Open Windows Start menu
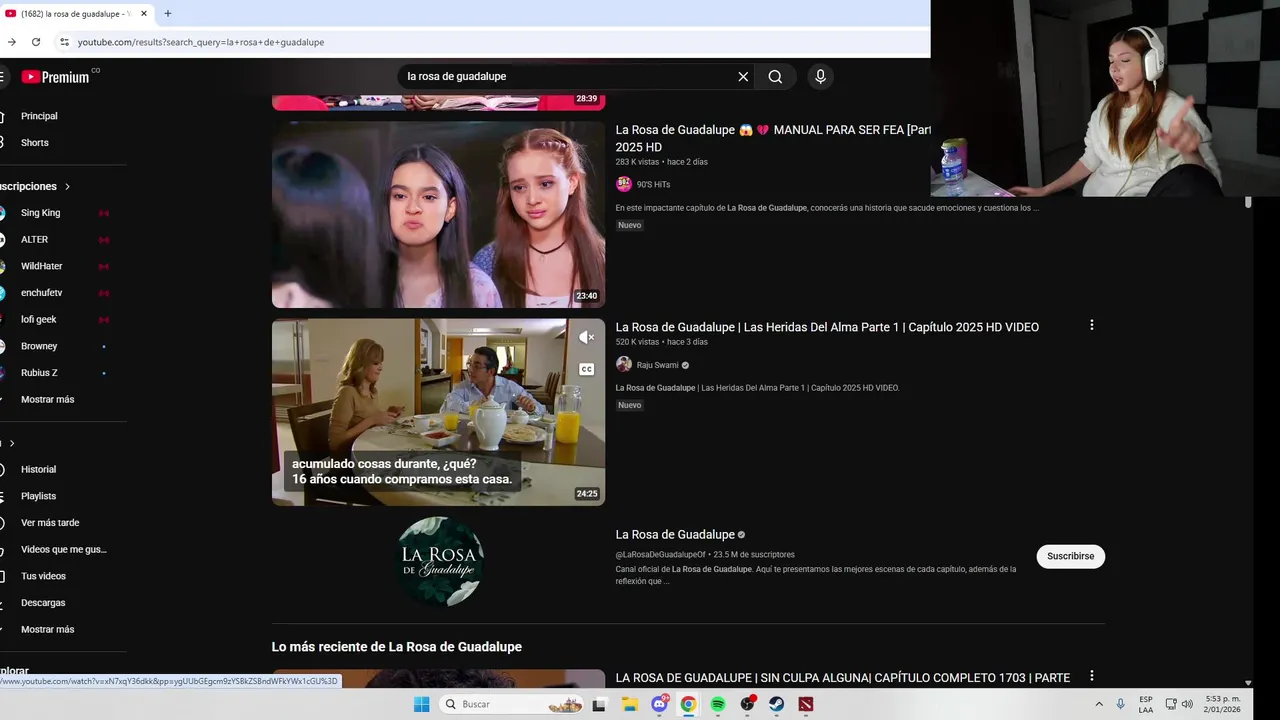 421,704
